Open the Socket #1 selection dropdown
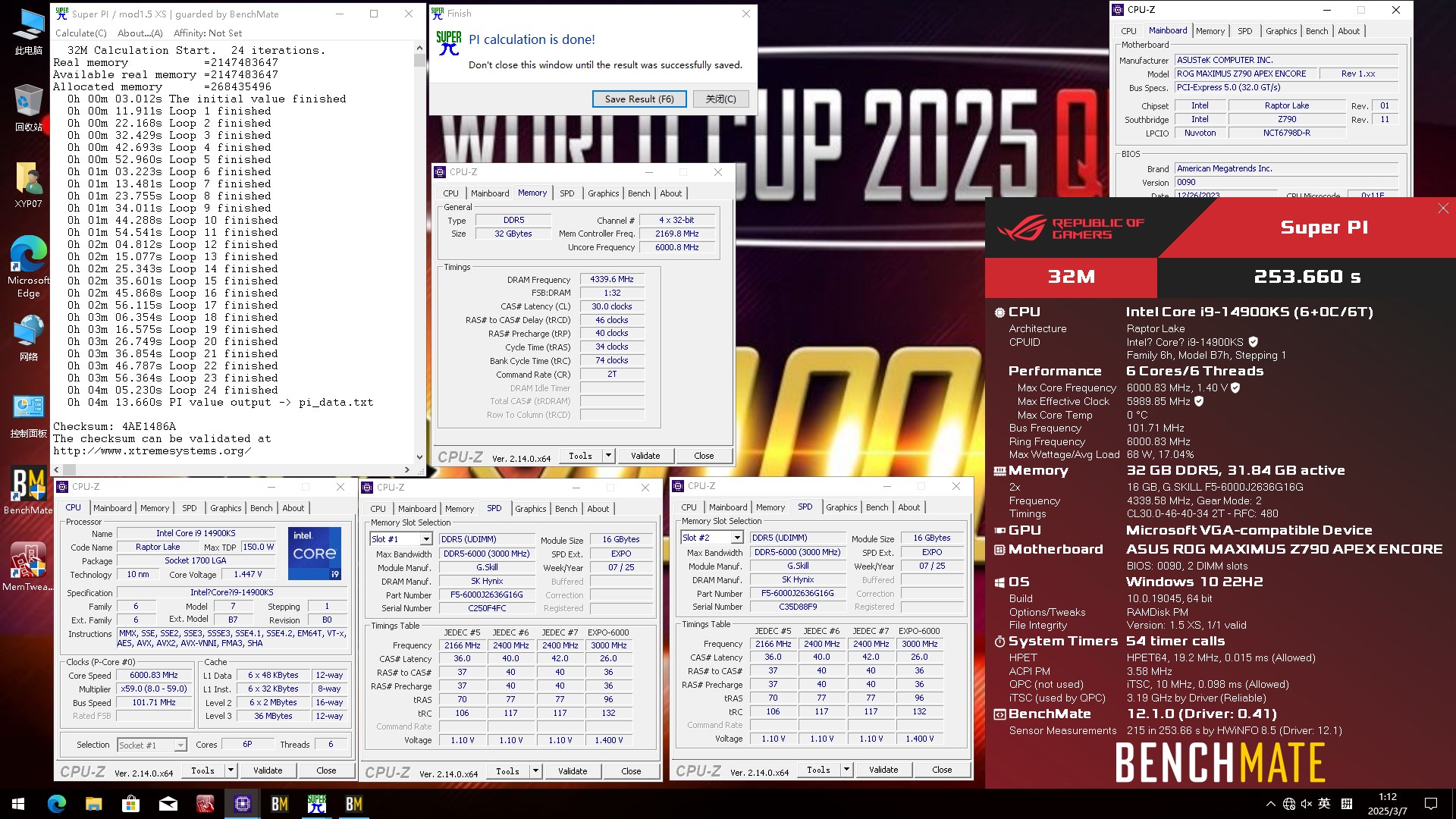This screenshot has width=1456, height=819. point(180,745)
